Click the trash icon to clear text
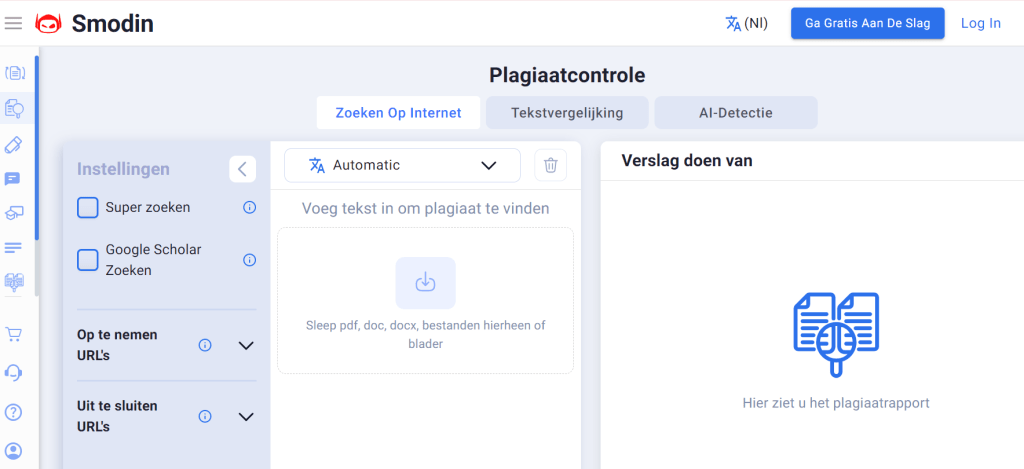Image resolution: width=1024 pixels, height=469 pixels. pos(550,166)
